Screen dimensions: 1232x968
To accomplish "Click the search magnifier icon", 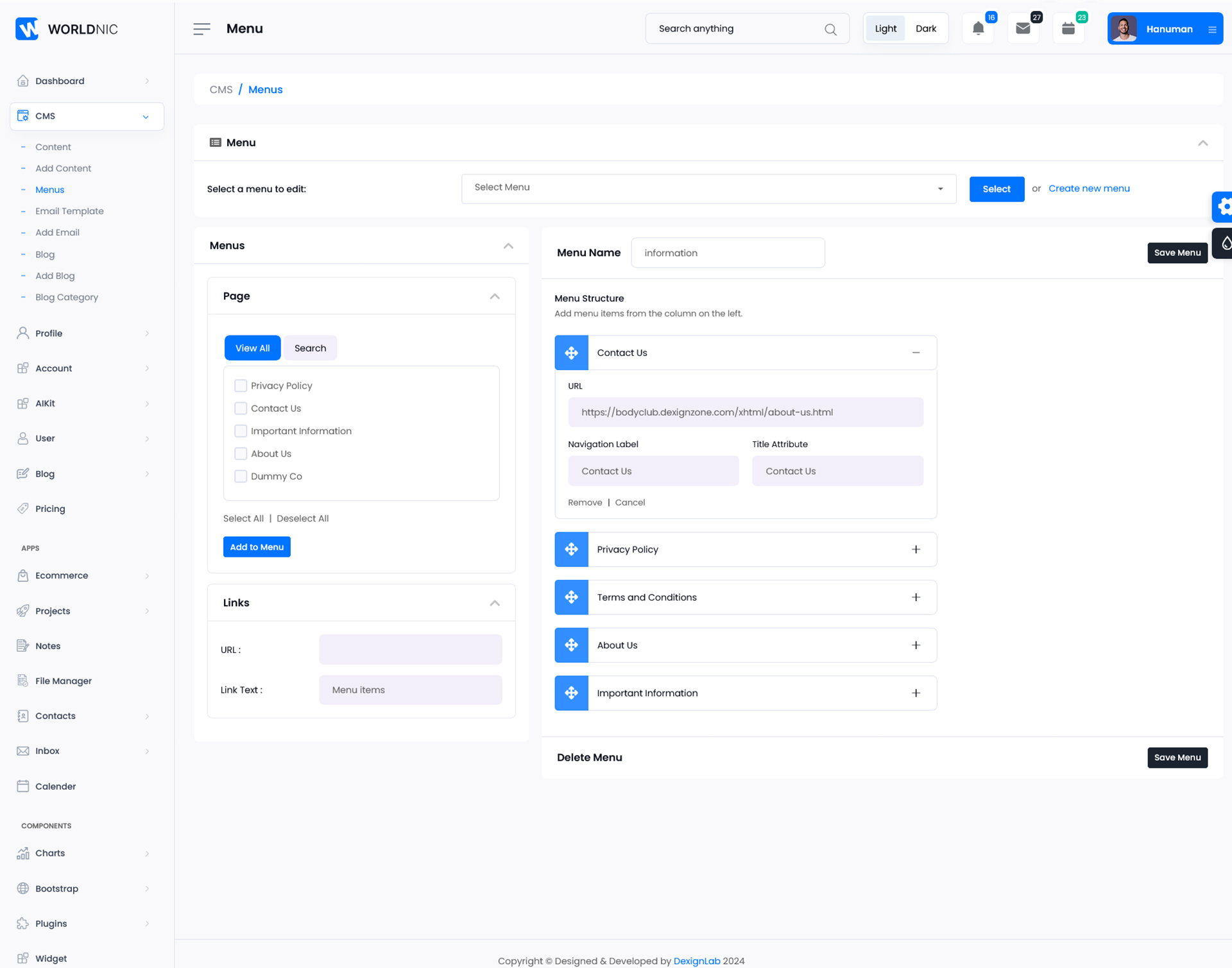I will (830, 30).
